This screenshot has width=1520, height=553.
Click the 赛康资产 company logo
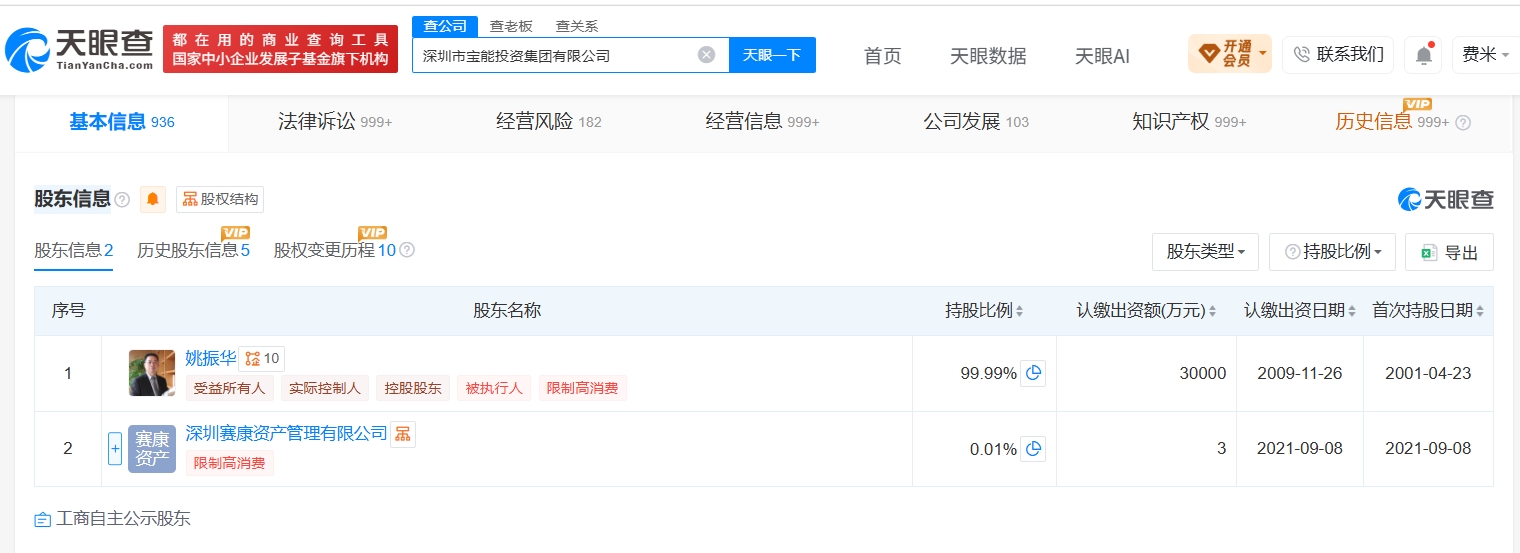(152, 449)
